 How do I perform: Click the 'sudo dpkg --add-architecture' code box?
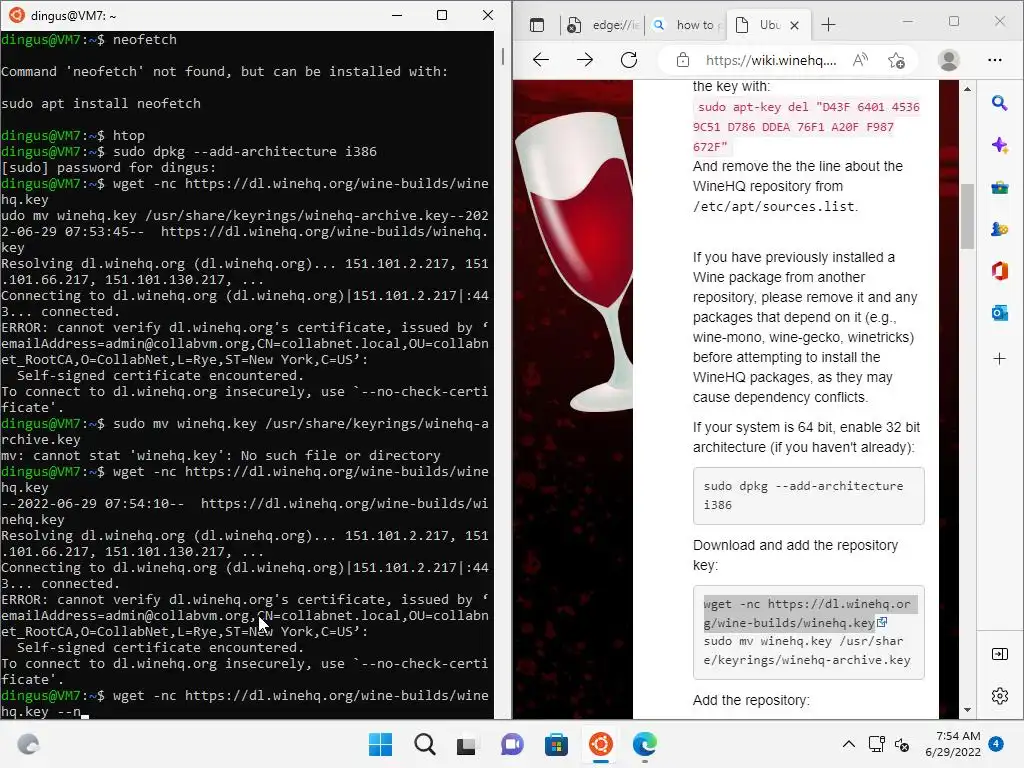point(808,496)
